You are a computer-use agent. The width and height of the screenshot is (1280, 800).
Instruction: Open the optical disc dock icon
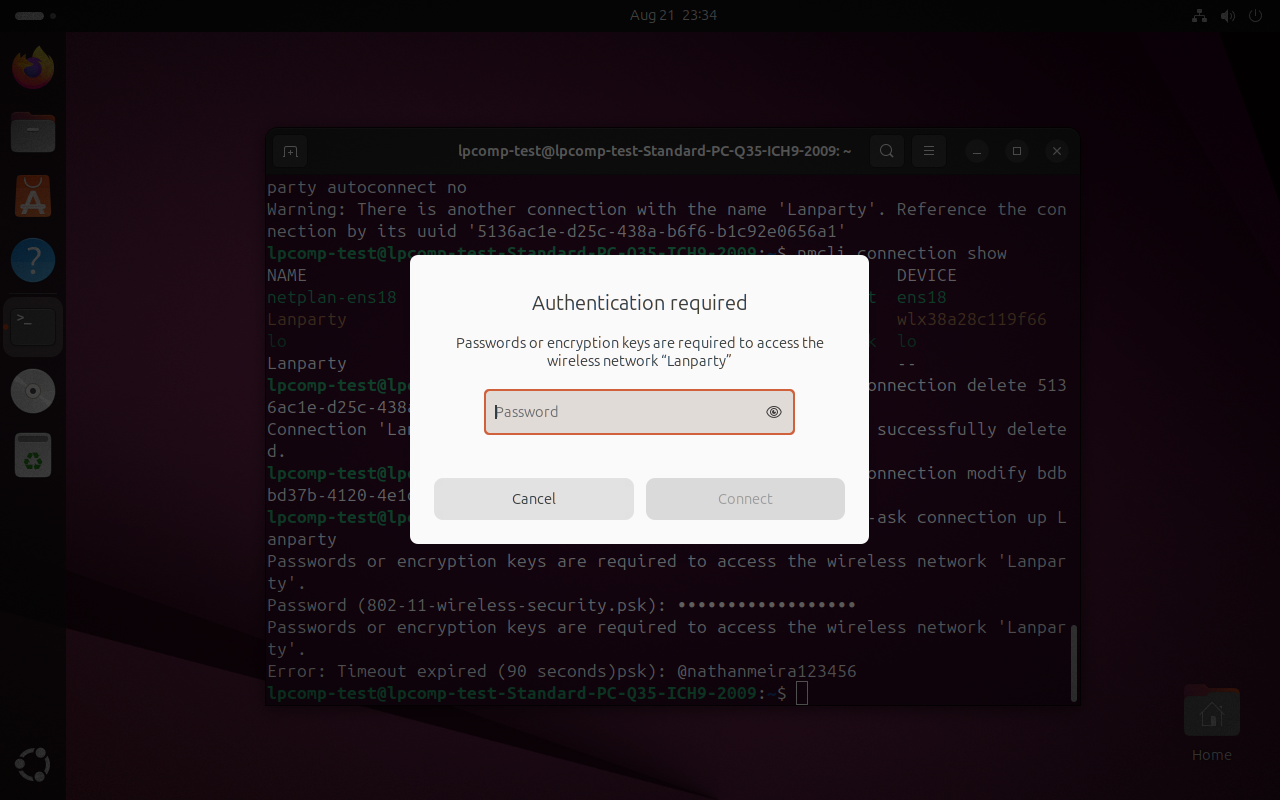click(x=33, y=390)
